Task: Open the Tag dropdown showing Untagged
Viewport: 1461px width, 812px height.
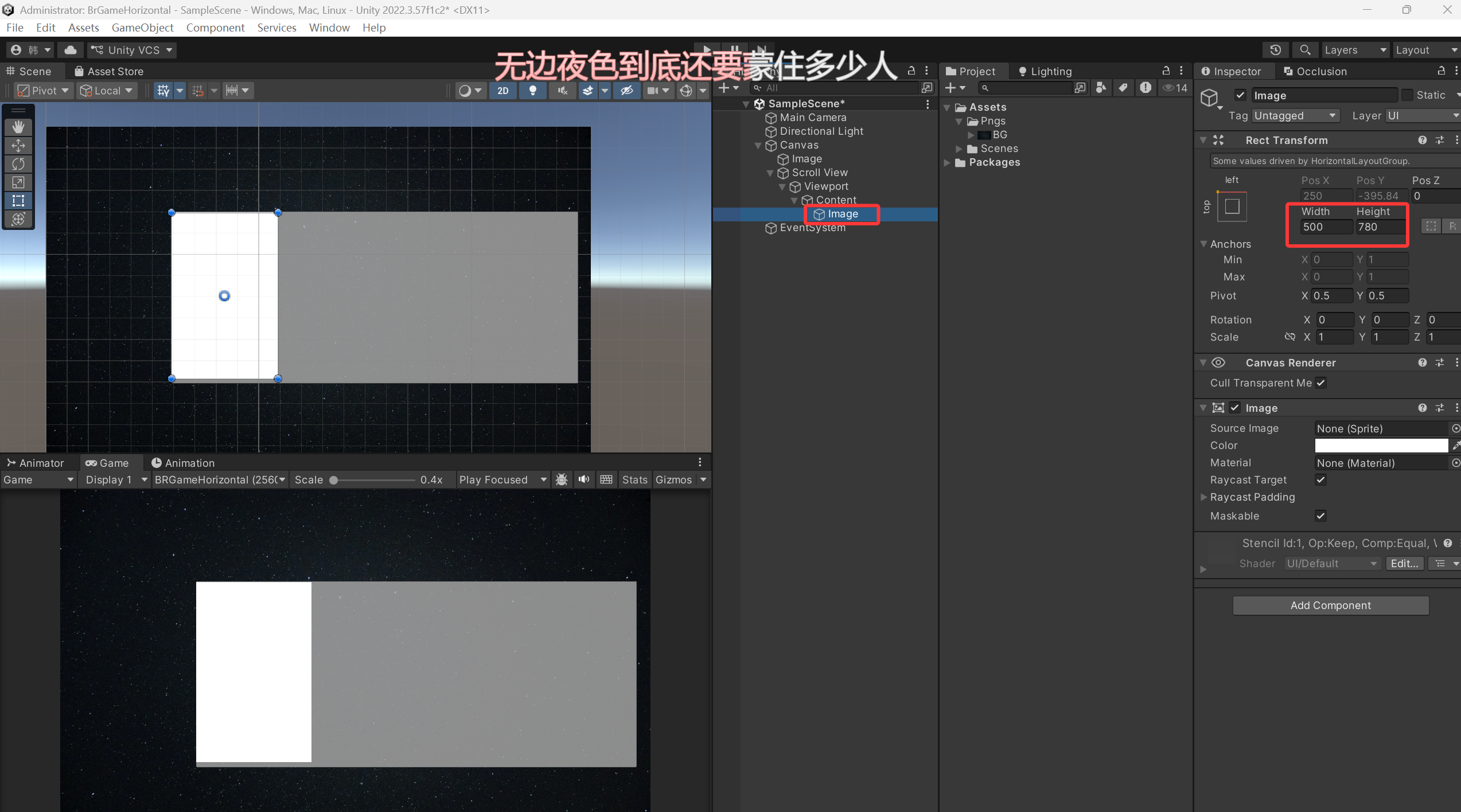Action: coord(1295,115)
